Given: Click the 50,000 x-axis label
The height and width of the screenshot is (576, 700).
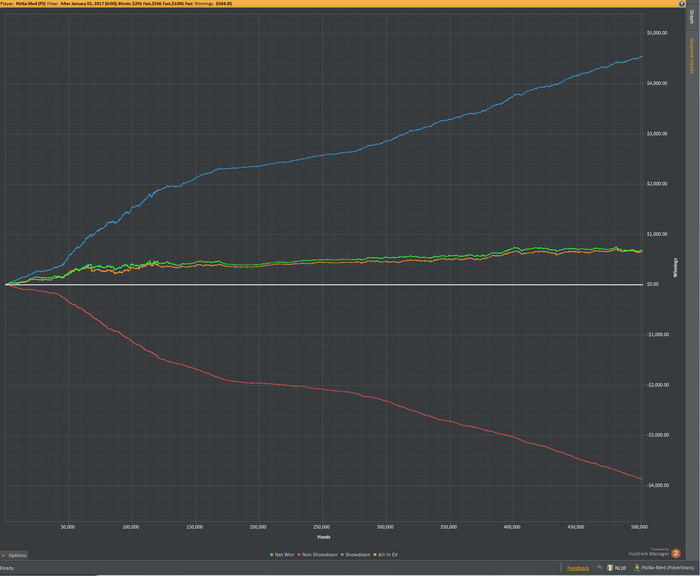Looking at the screenshot, I should tap(68, 527).
